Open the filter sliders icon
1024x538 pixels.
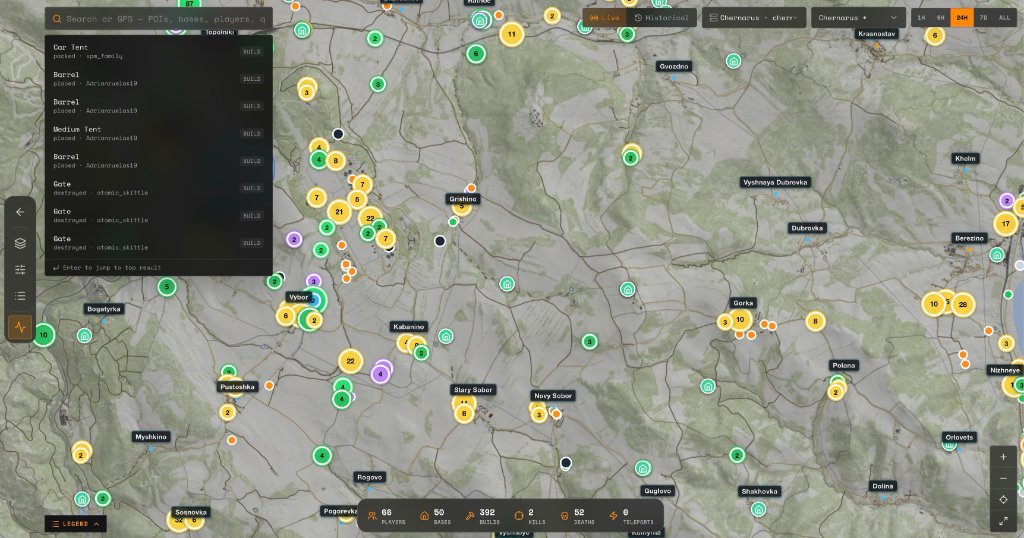coord(20,270)
